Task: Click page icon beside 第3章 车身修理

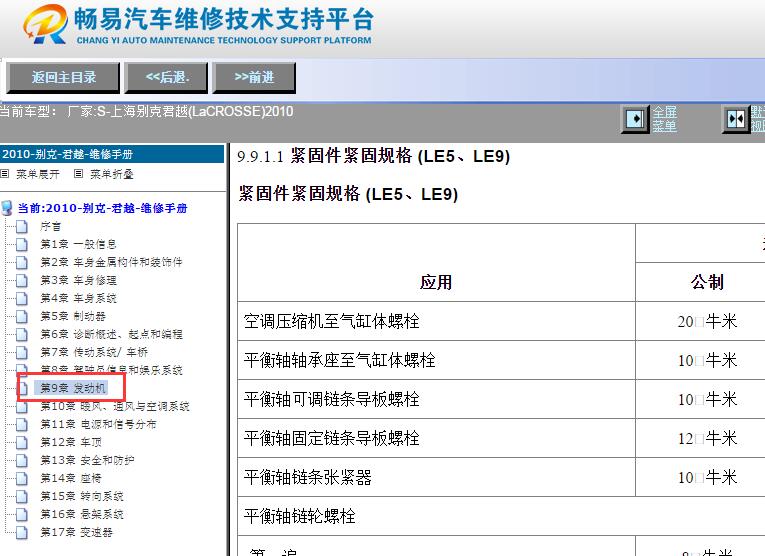Action: [21, 280]
